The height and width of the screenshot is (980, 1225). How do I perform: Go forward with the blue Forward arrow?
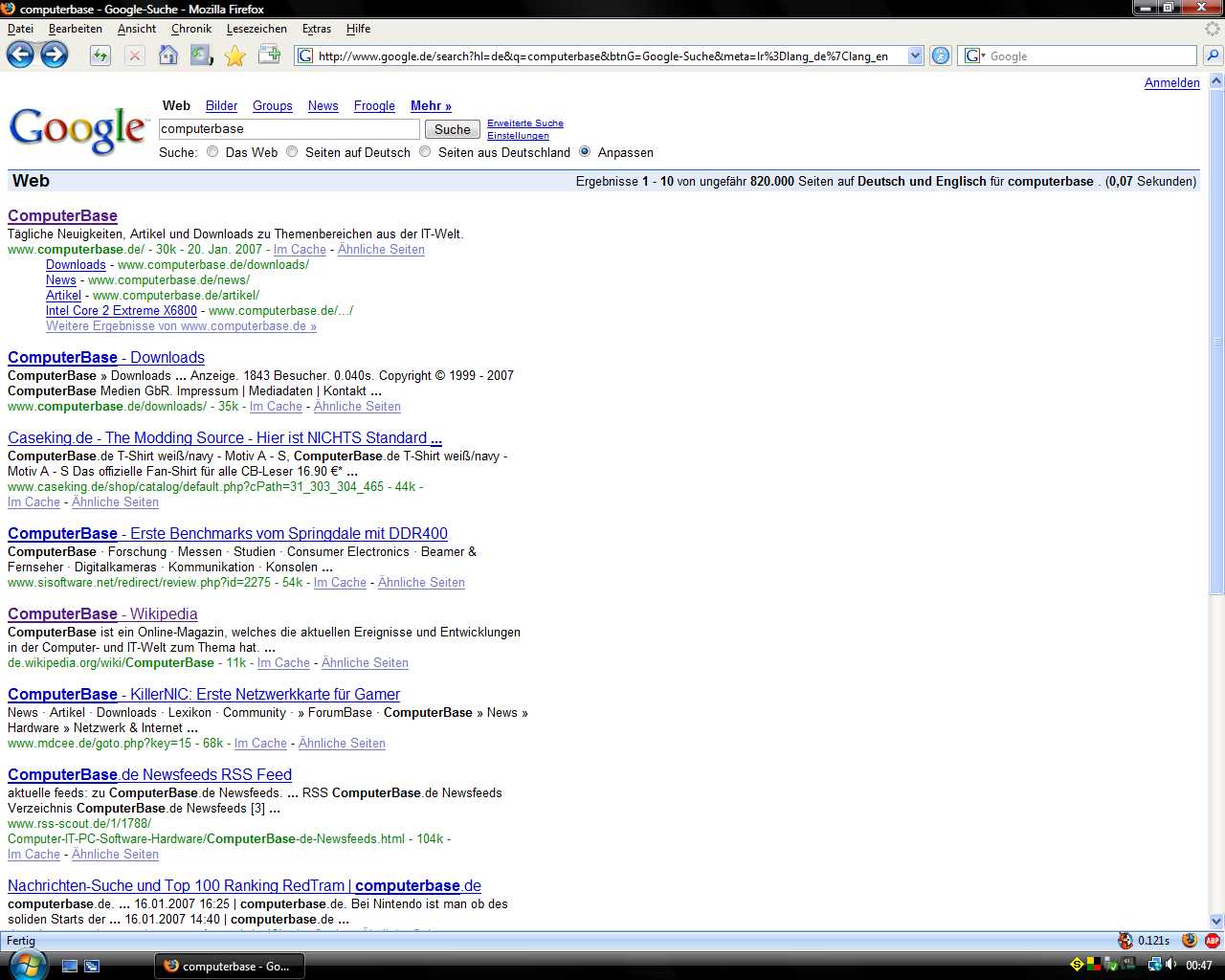point(54,55)
